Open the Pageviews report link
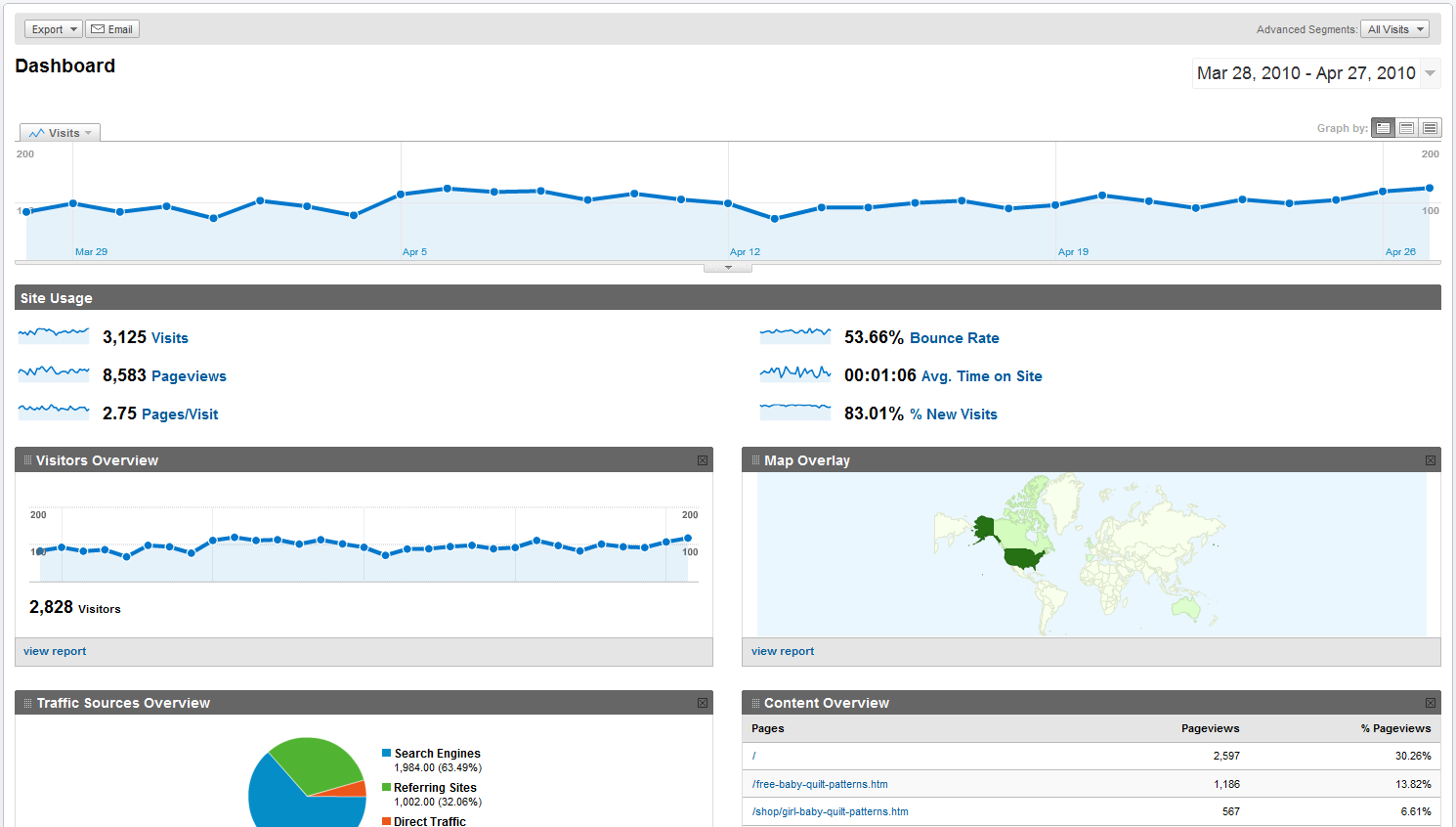Image resolution: width=1456 pixels, height=827 pixels. click(188, 376)
